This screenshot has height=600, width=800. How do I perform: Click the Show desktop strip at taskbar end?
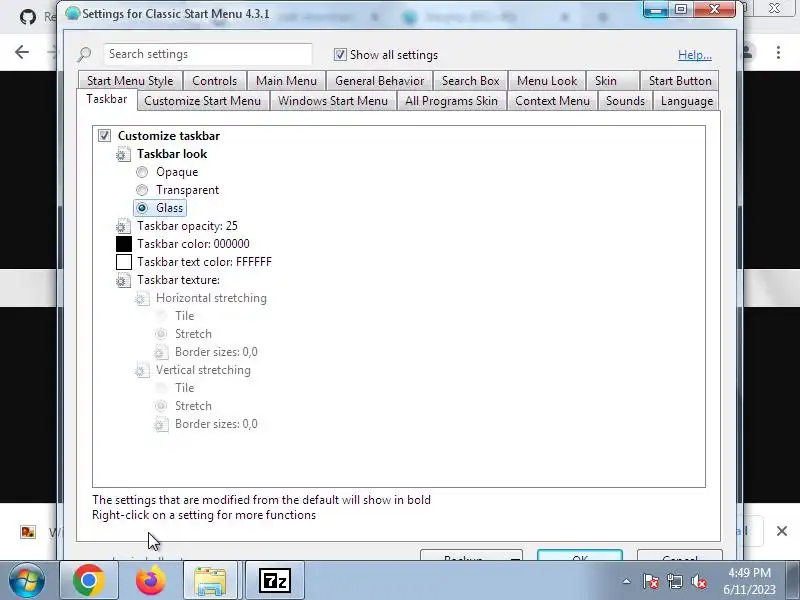point(794,580)
